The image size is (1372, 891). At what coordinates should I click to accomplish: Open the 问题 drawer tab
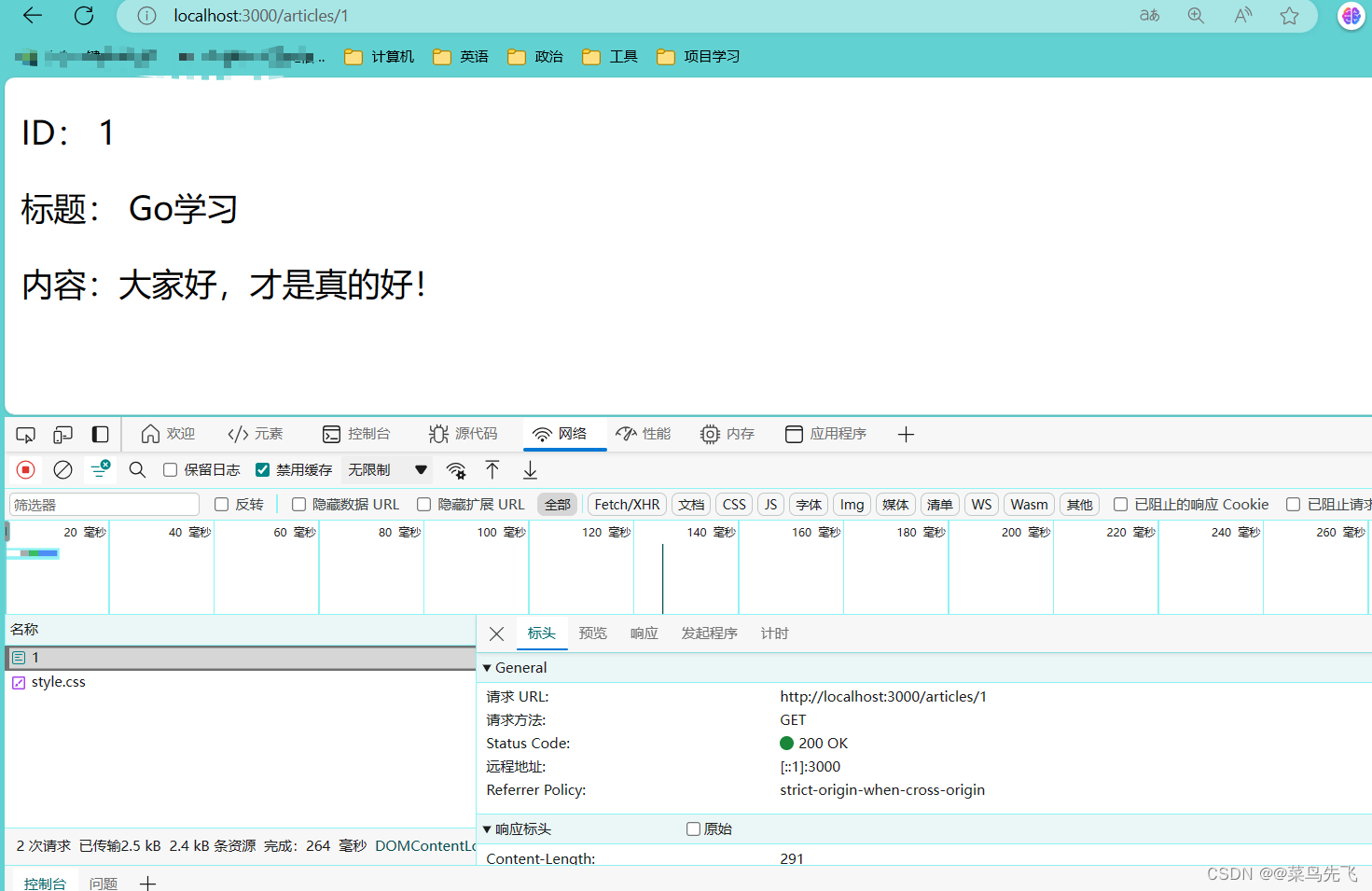pos(104,883)
